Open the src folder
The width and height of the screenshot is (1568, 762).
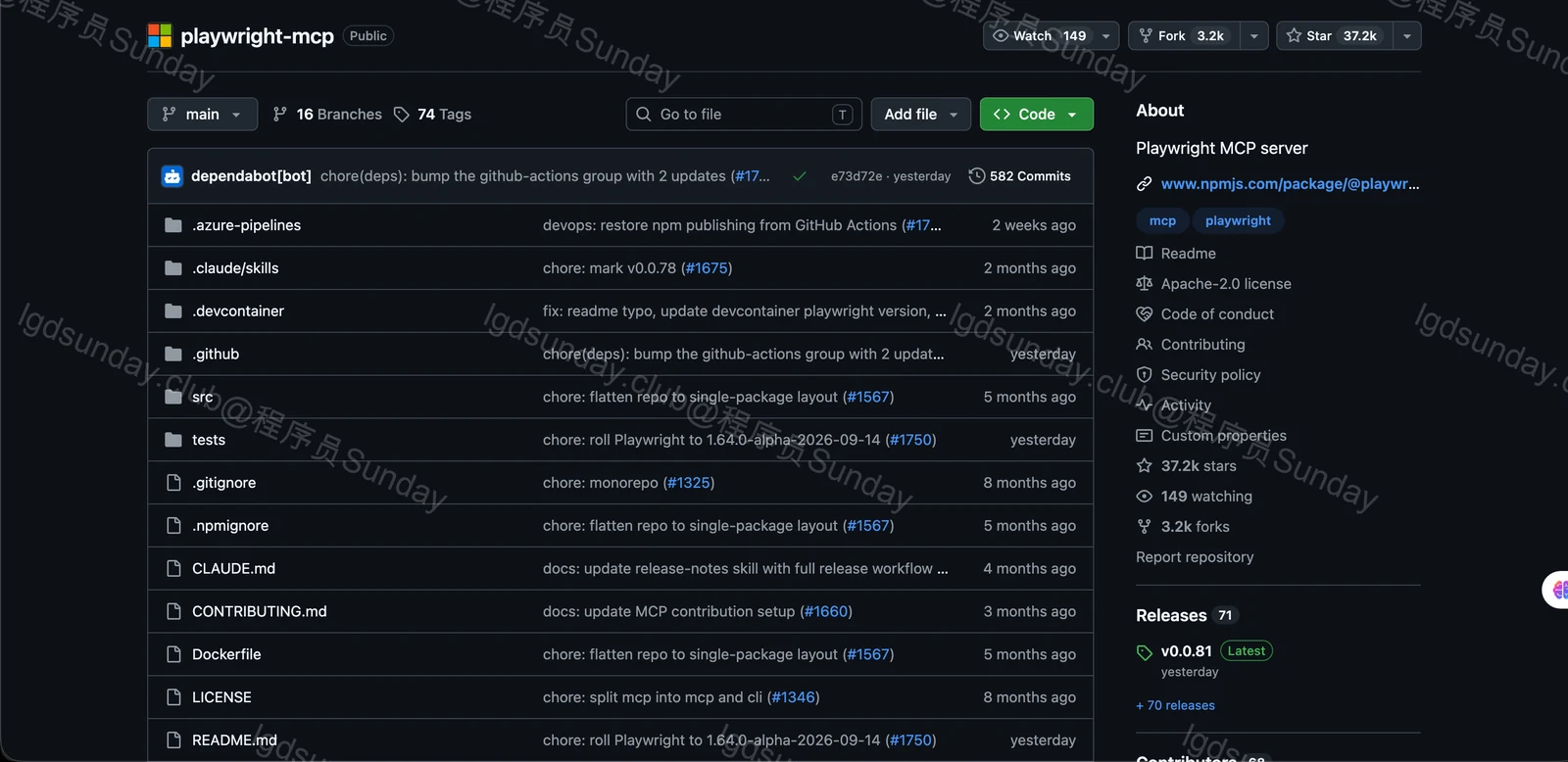point(203,398)
